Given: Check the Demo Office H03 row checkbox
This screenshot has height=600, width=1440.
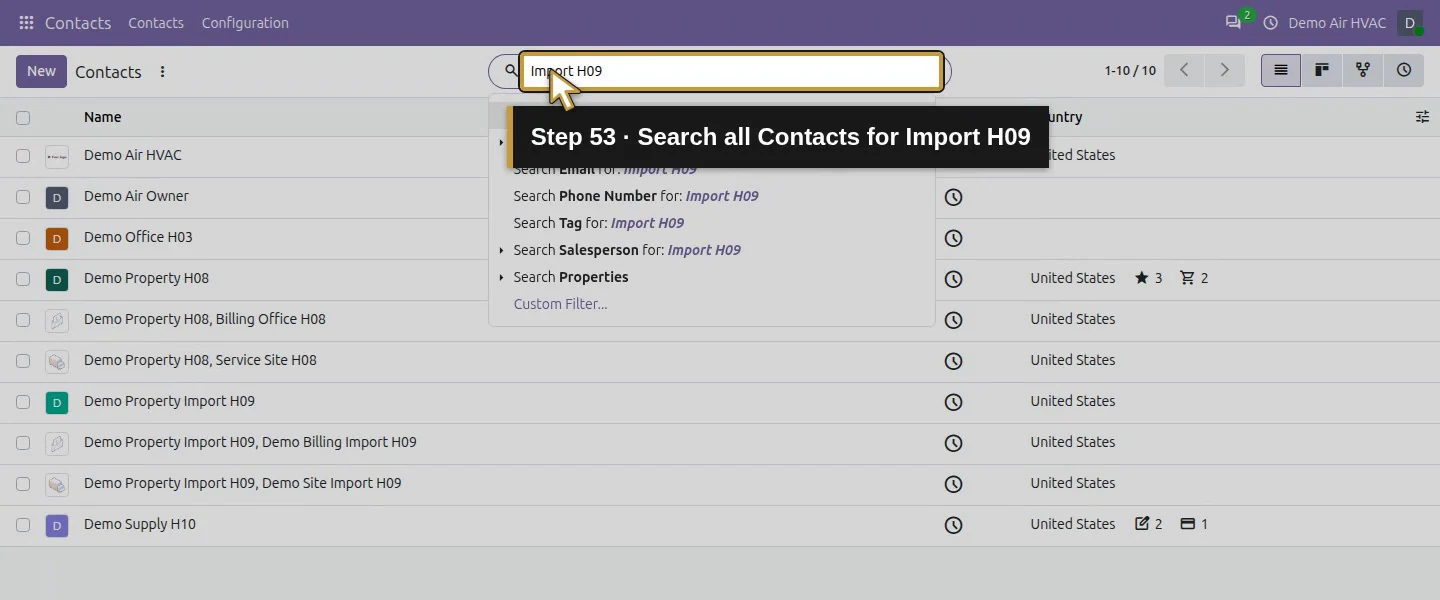Looking at the screenshot, I should pos(23,237).
